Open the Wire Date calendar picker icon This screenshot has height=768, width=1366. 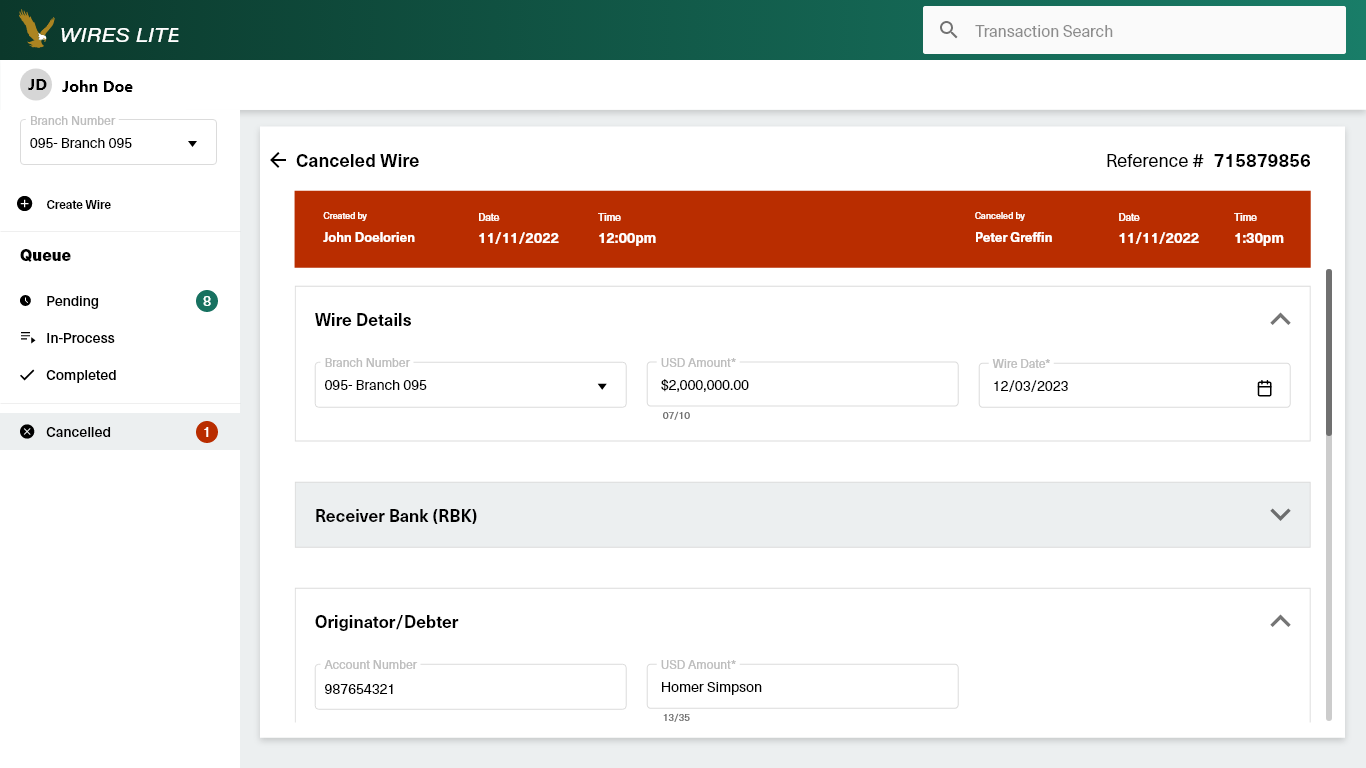coord(1264,388)
